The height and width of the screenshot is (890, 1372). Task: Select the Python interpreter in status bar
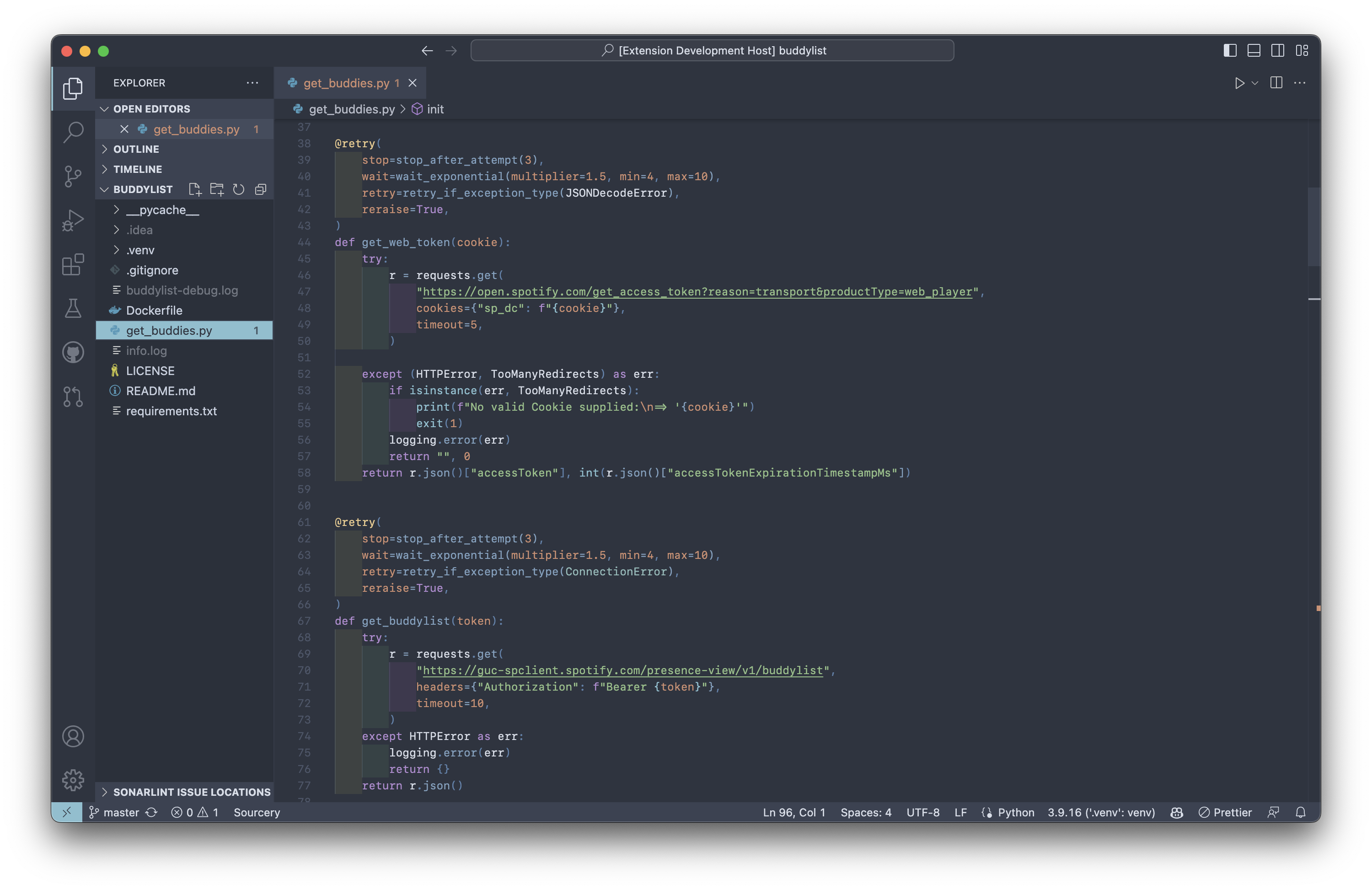pos(1101,812)
